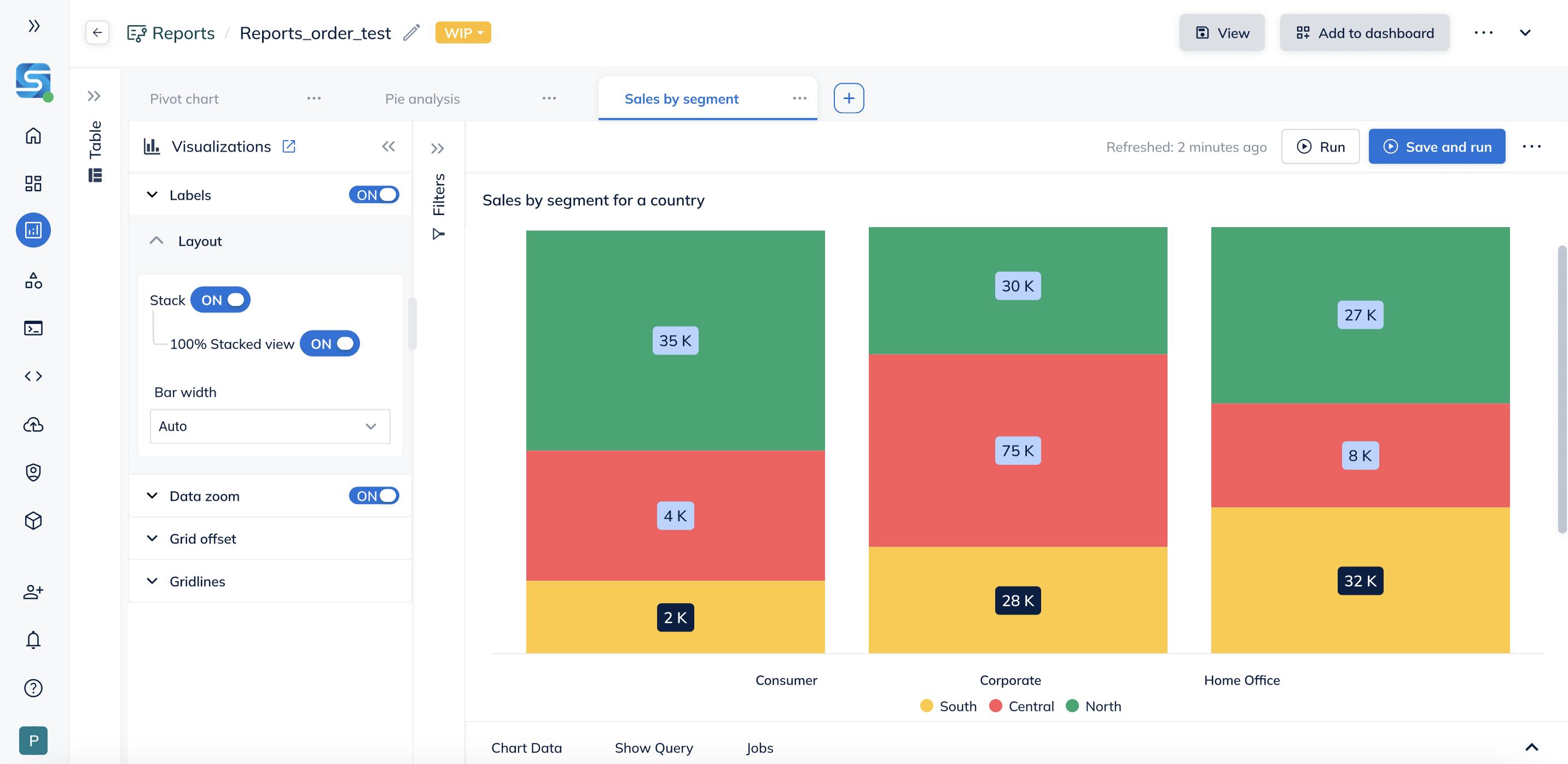Image resolution: width=1568 pixels, height=764 pixels.
Task: Click the Save and run button
Action: (1437, 147)
